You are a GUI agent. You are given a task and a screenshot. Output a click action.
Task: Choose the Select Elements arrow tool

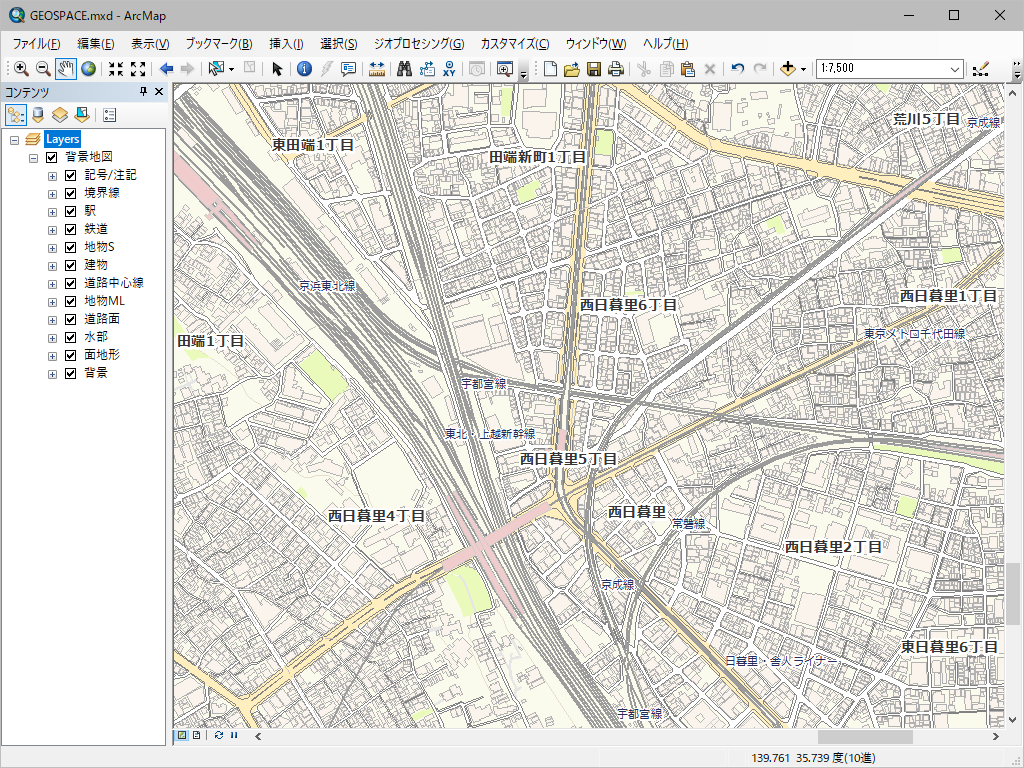pos(277,69)
